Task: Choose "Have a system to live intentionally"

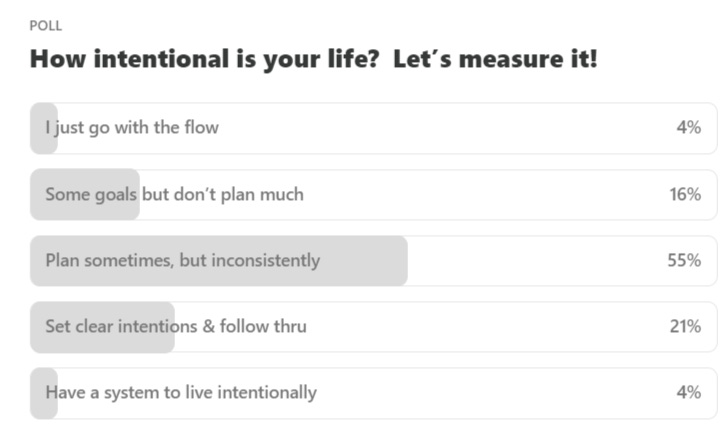Action: tap(374, 393)
